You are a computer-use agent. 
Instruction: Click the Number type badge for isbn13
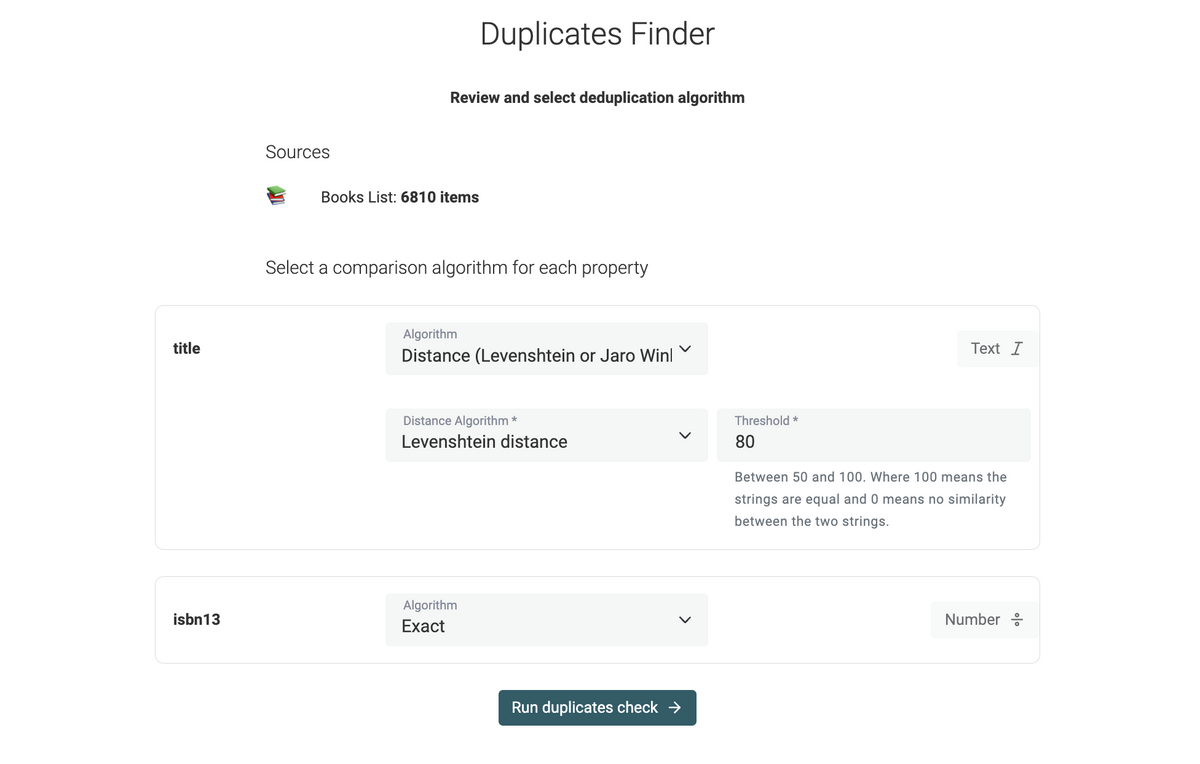(984, 620)
